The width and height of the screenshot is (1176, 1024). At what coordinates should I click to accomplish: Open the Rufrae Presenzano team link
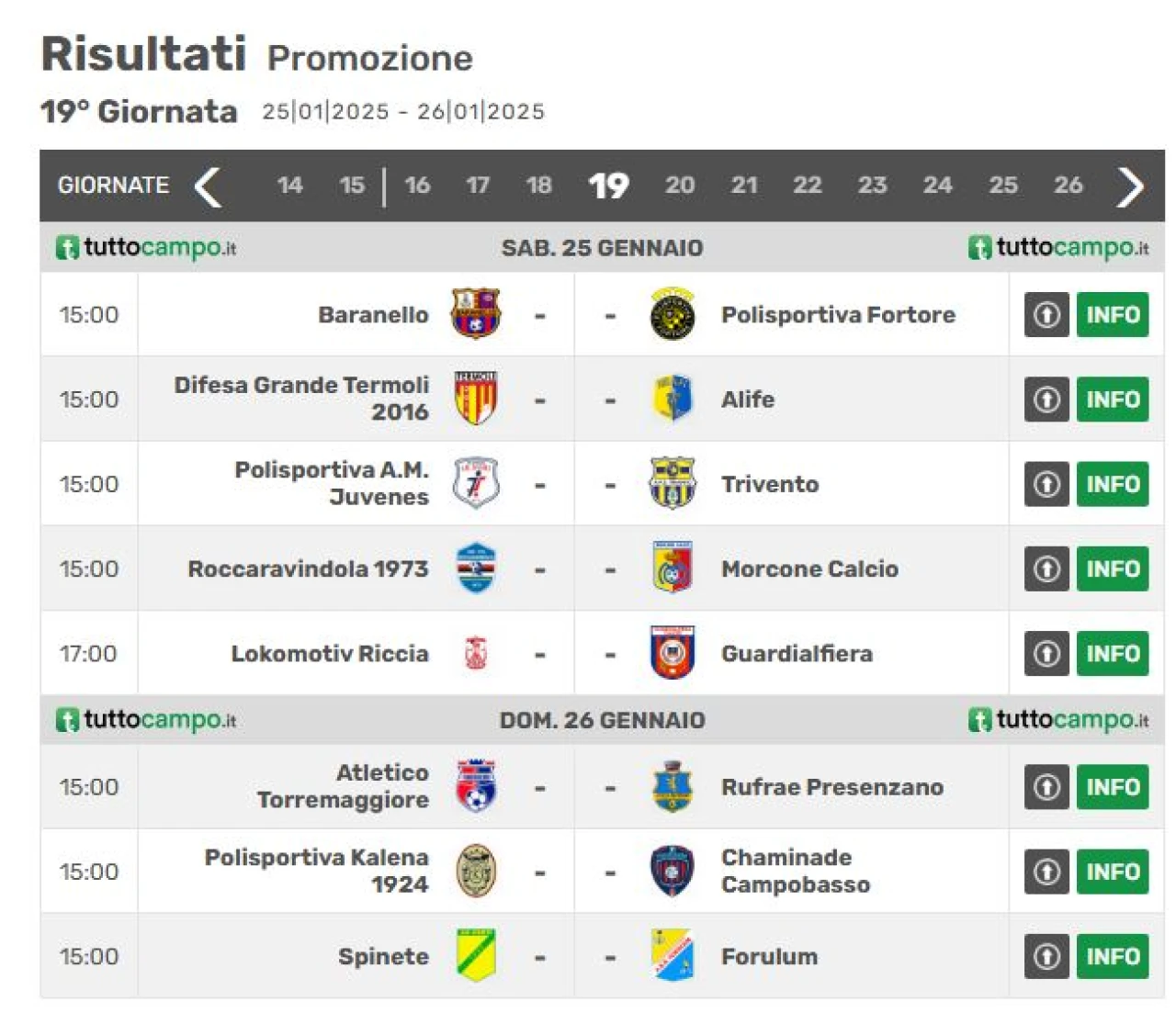[832, 787]
